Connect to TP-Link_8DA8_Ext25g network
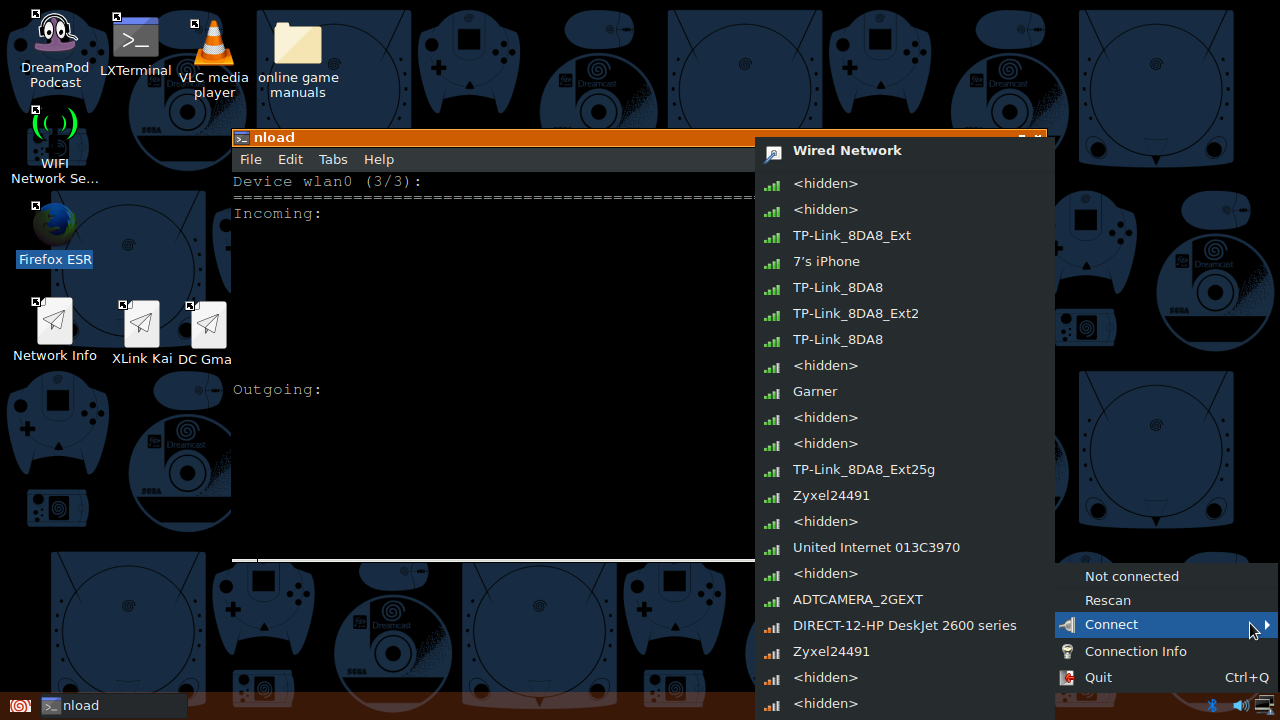The image size is (1280, 720). pyautogui.click(x=905, y=470)
